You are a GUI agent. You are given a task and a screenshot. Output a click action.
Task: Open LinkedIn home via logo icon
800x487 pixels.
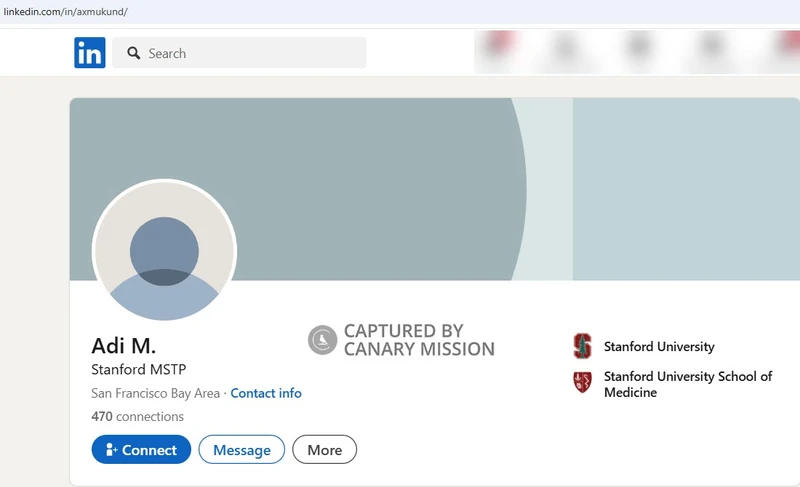[90, 53]
